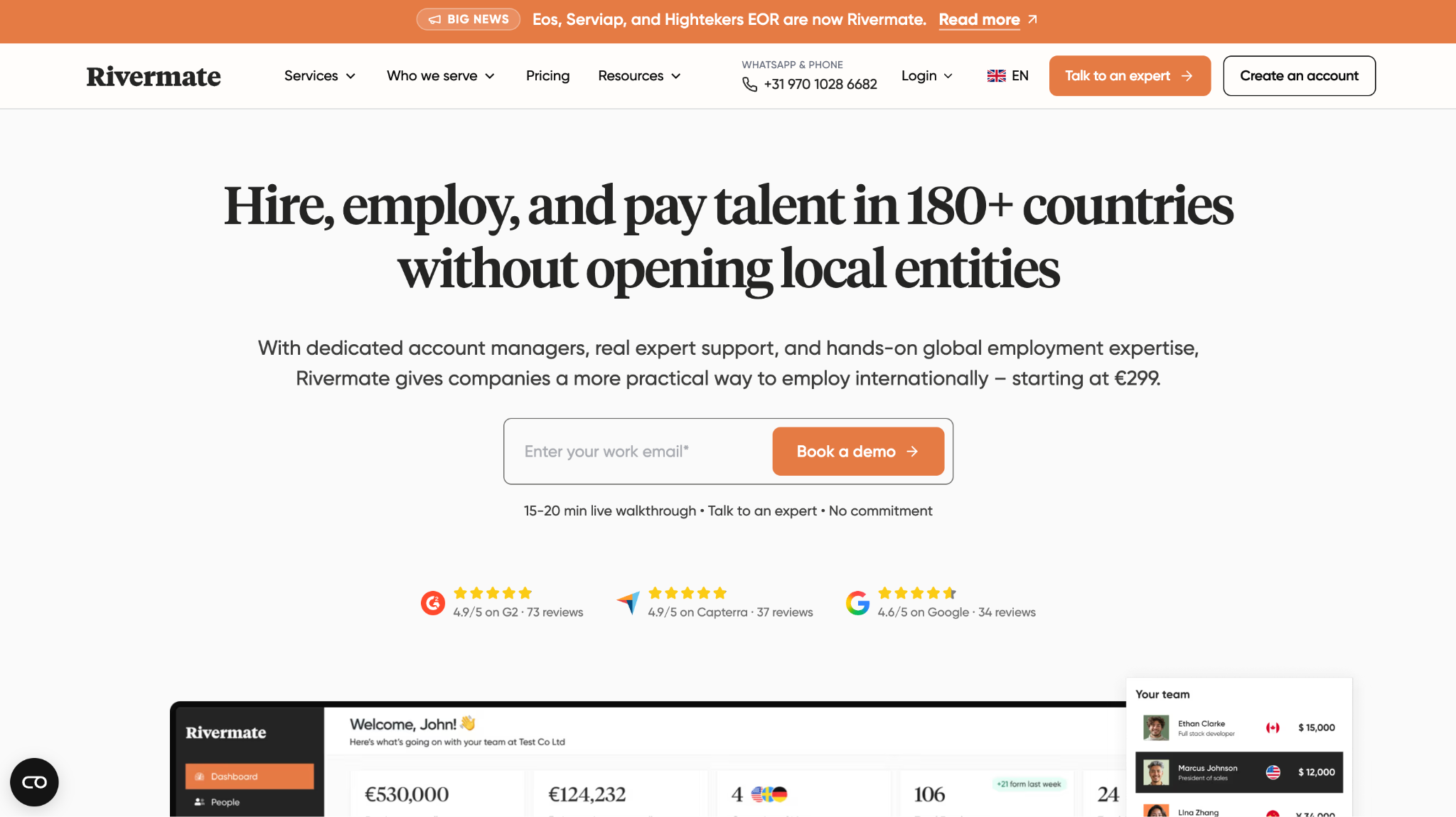Click the Capterra five-star rating

pyautogui.click(x=687, y=593)
